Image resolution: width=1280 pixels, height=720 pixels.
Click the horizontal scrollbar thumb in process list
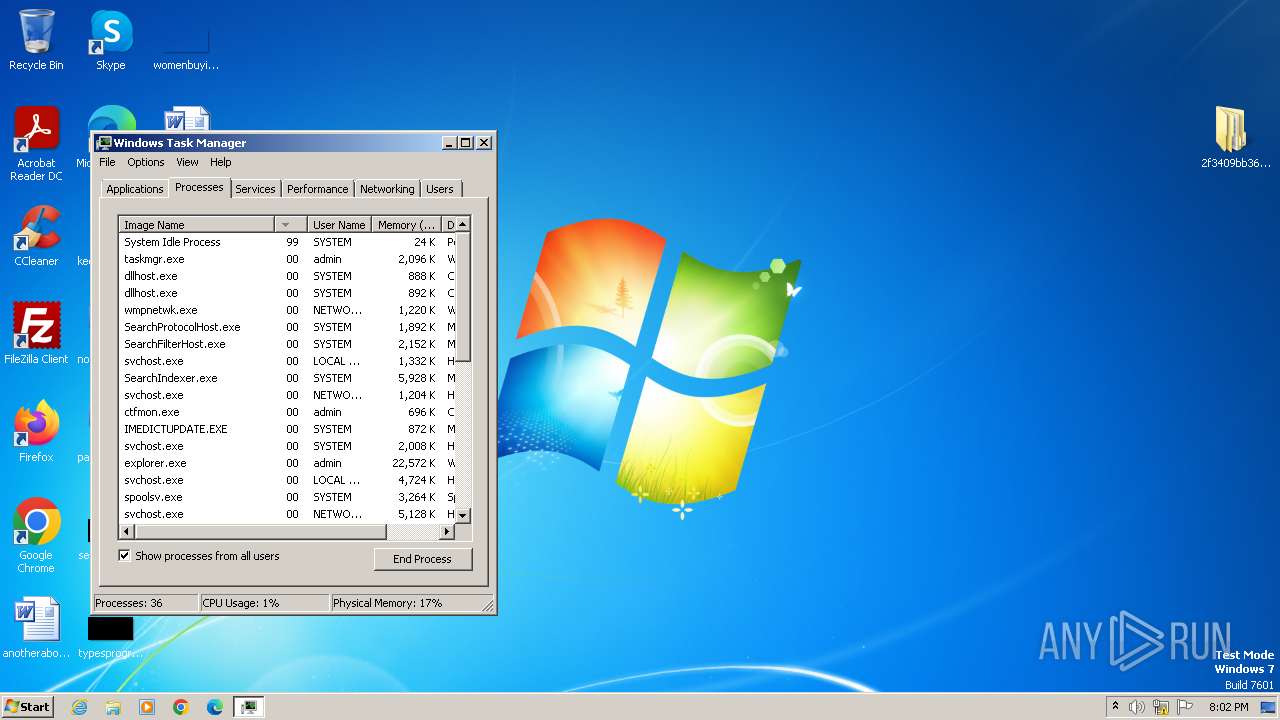point(260,531)
